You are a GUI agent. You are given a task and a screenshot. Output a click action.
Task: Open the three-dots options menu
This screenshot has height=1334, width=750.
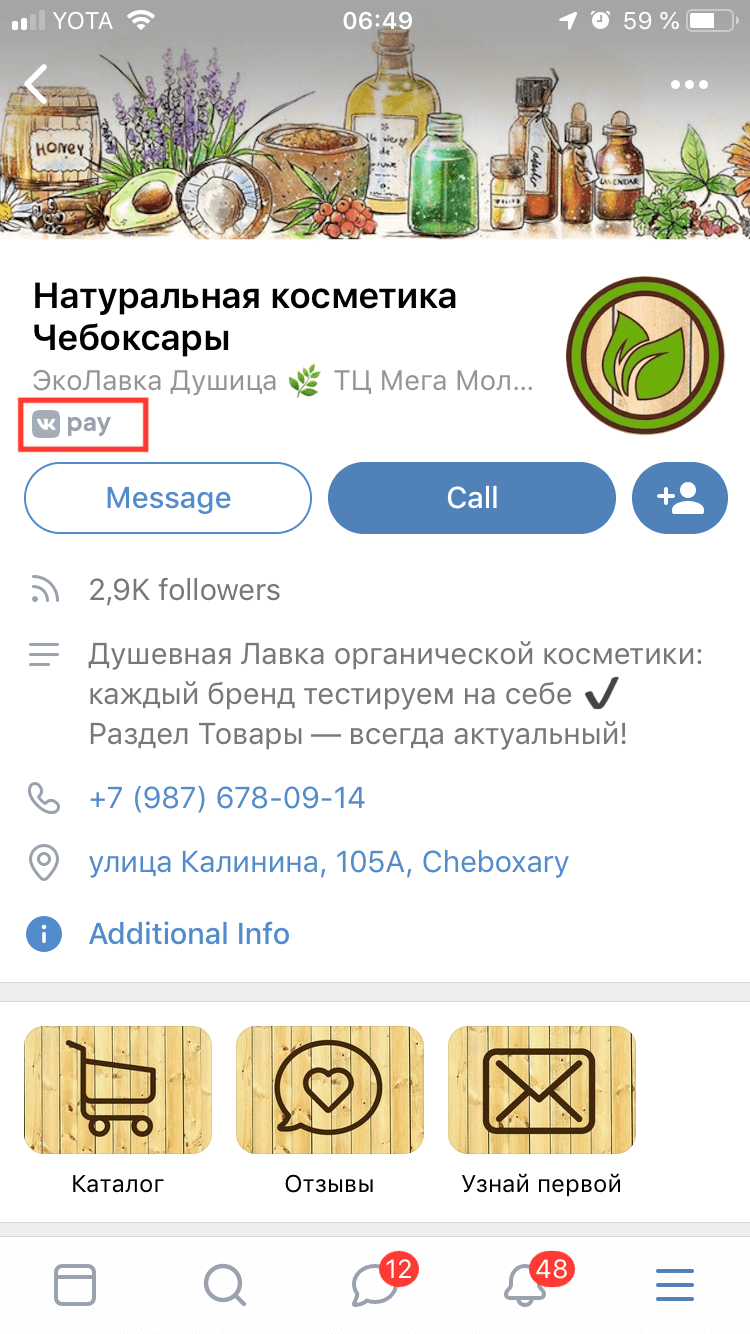point(690,85)
